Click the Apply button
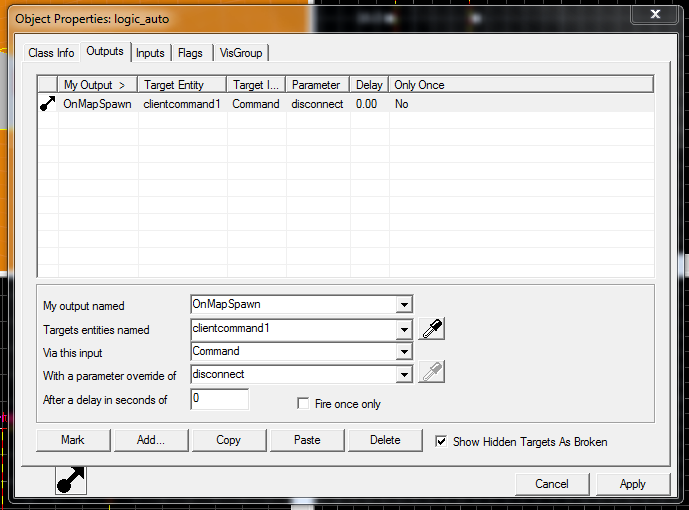Image resolution: width=689 pixels, height=510 pixels. pos(632,483)
